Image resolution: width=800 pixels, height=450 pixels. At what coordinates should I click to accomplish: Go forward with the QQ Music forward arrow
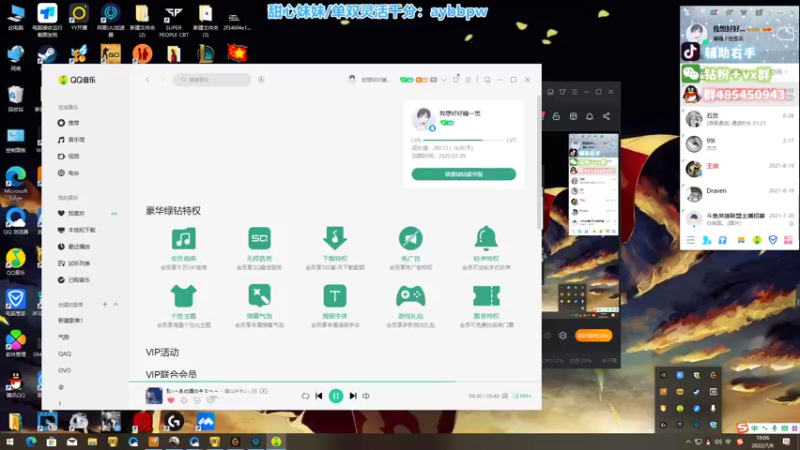coord(162,80)
